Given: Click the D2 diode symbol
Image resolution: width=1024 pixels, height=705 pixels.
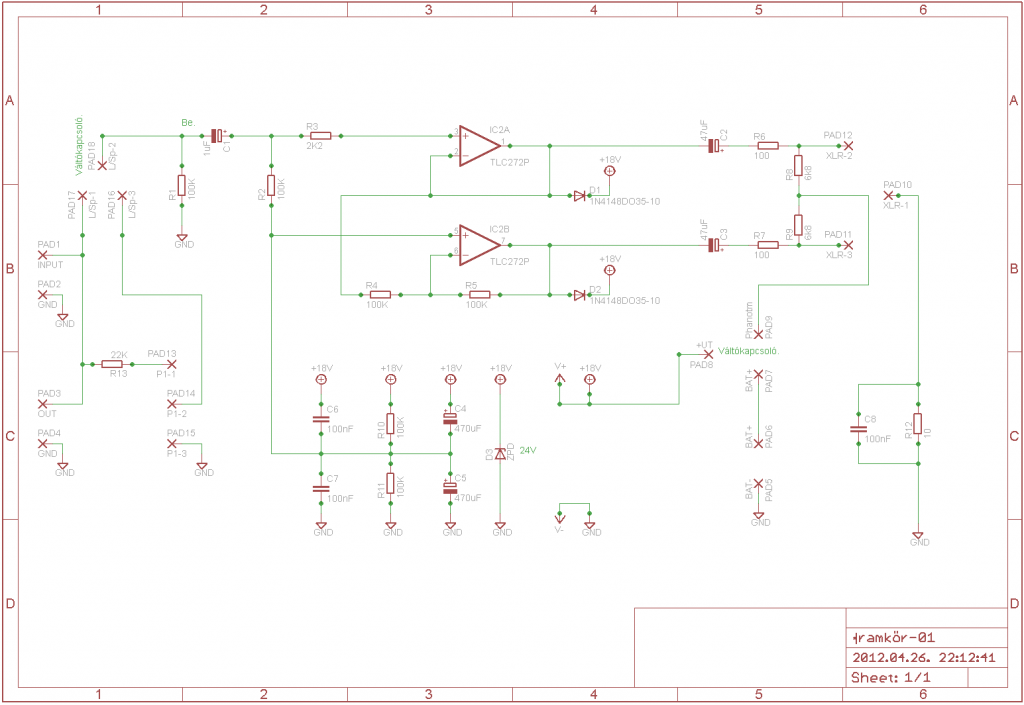Looking at the screenshot, I should click(579, 295).
